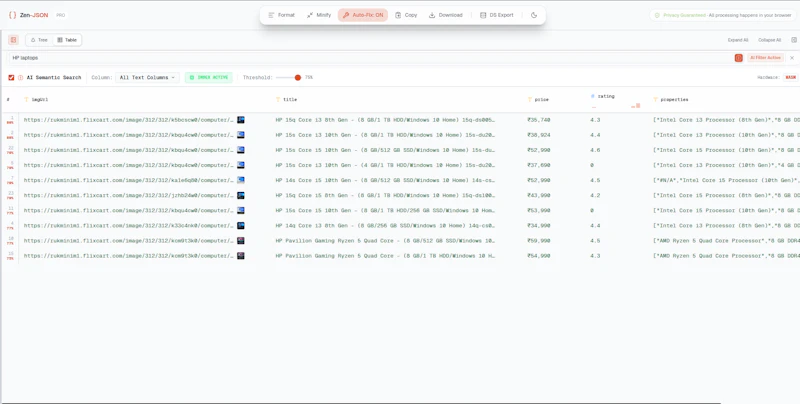
Task: Adjust the Threshold slider handle
Action: point(297,78)
